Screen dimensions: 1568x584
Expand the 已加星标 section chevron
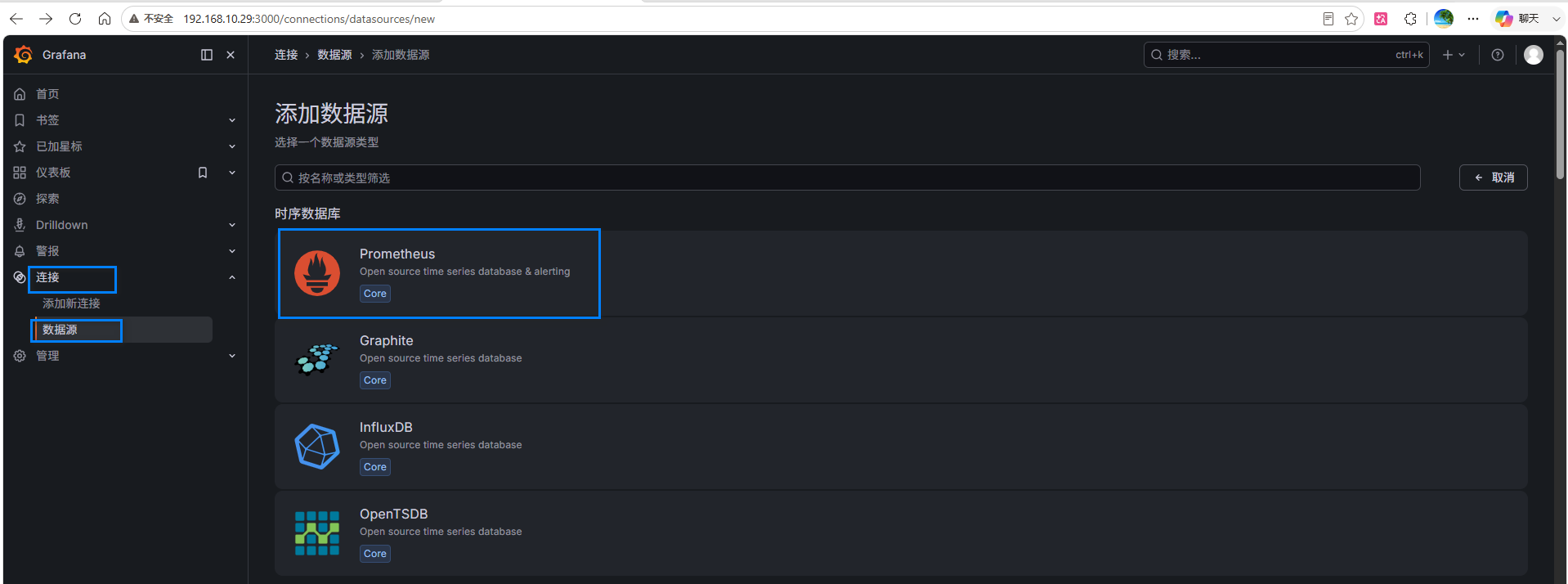232,146
